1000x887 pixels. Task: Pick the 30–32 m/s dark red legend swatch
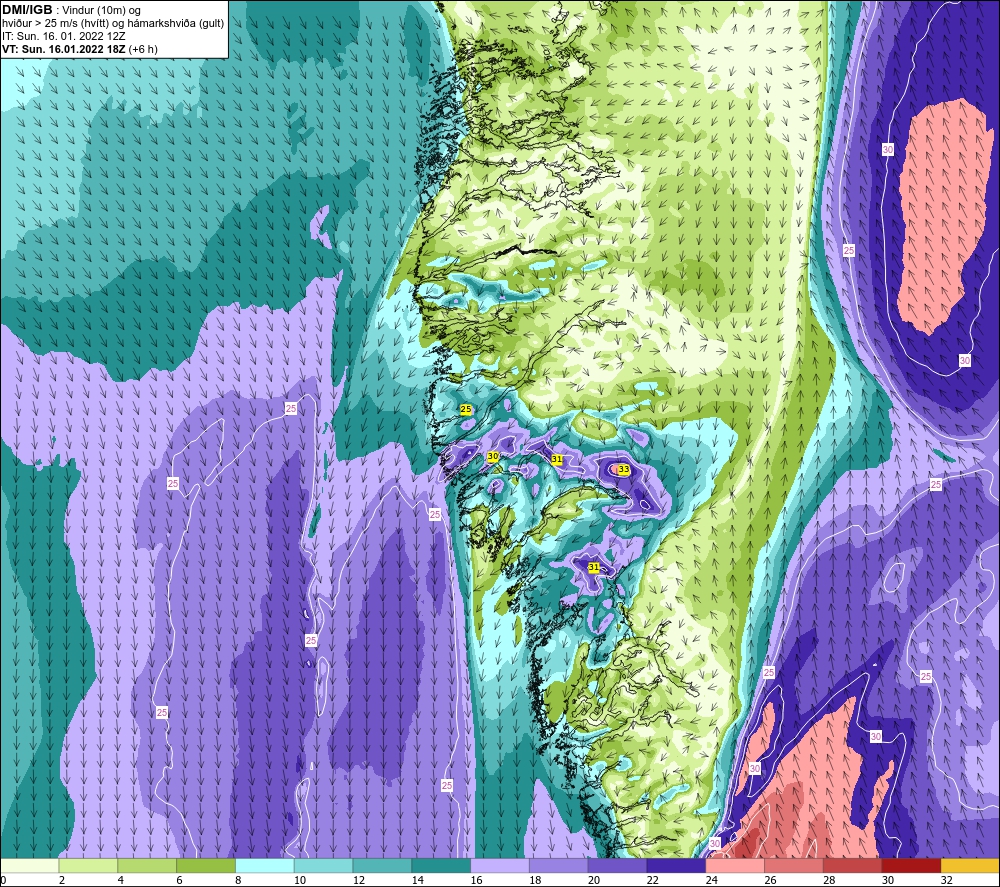911,865
